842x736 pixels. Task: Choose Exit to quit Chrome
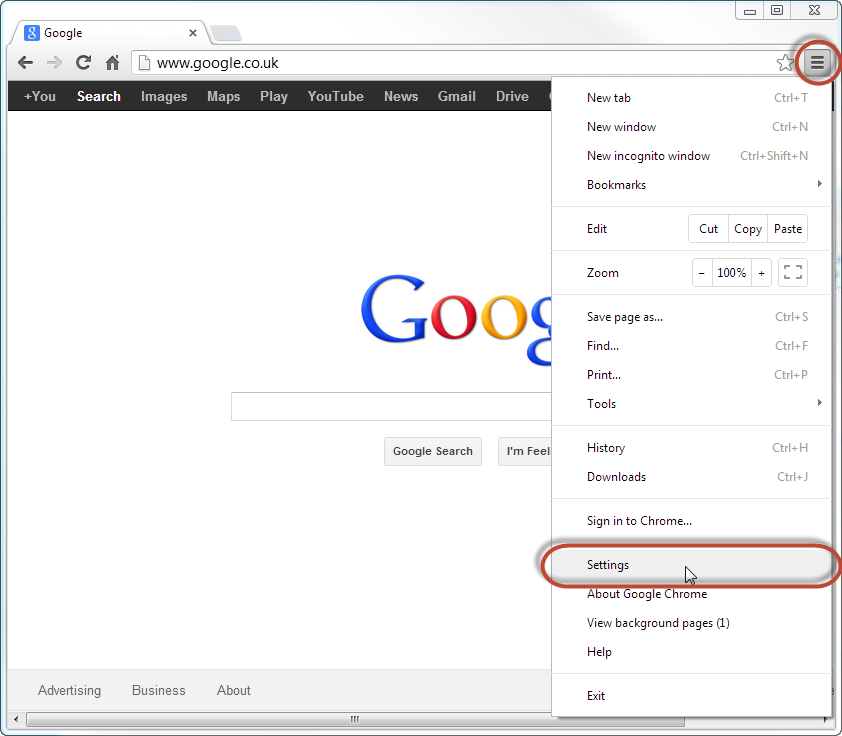coord(691,696)
